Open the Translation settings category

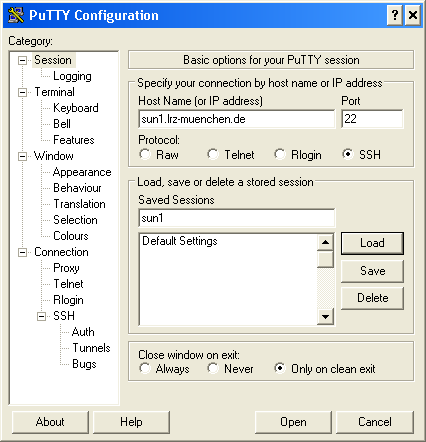click(x=79, y=204)
